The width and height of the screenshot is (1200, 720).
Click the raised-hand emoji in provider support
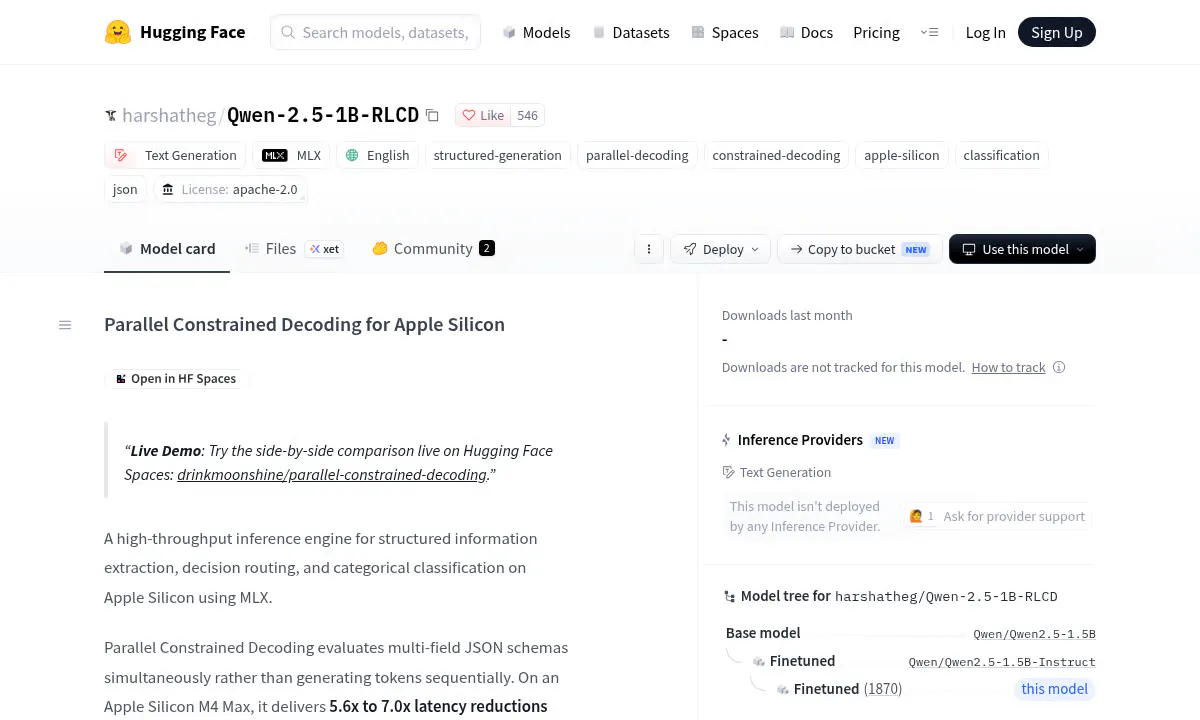(916, 516)
